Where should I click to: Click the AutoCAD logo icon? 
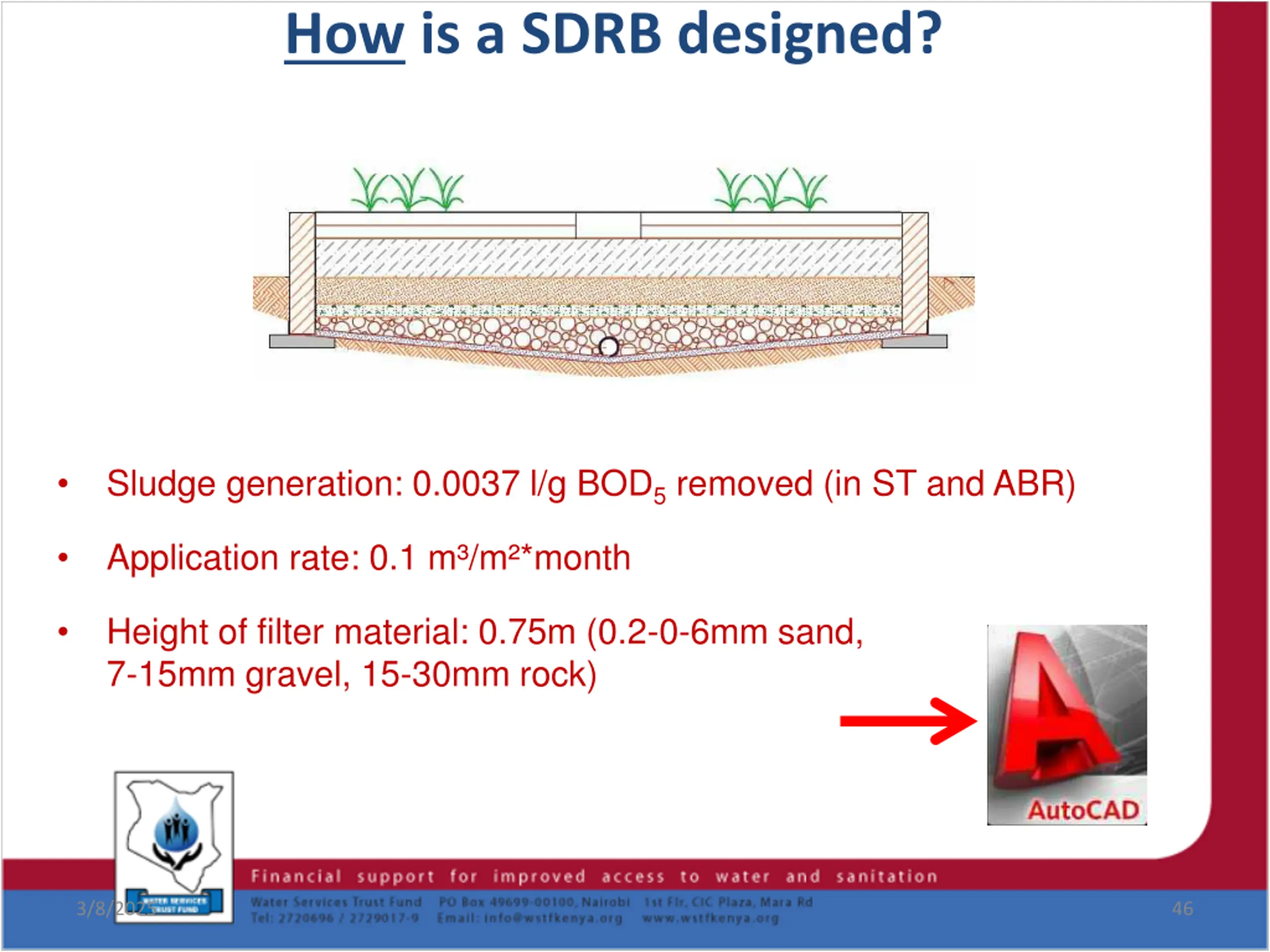pos(1067,725)
